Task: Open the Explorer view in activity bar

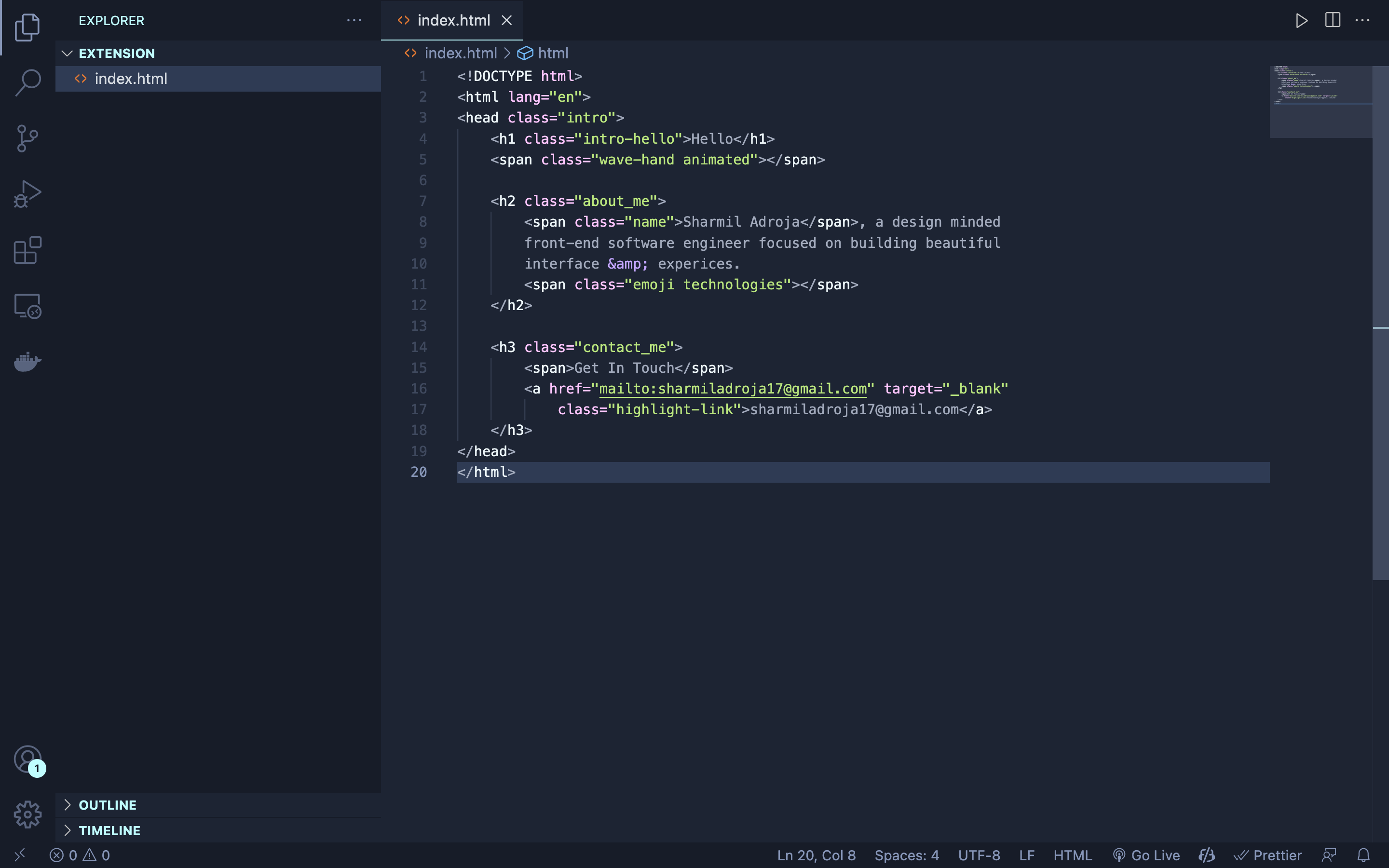Action: point(27,27)
